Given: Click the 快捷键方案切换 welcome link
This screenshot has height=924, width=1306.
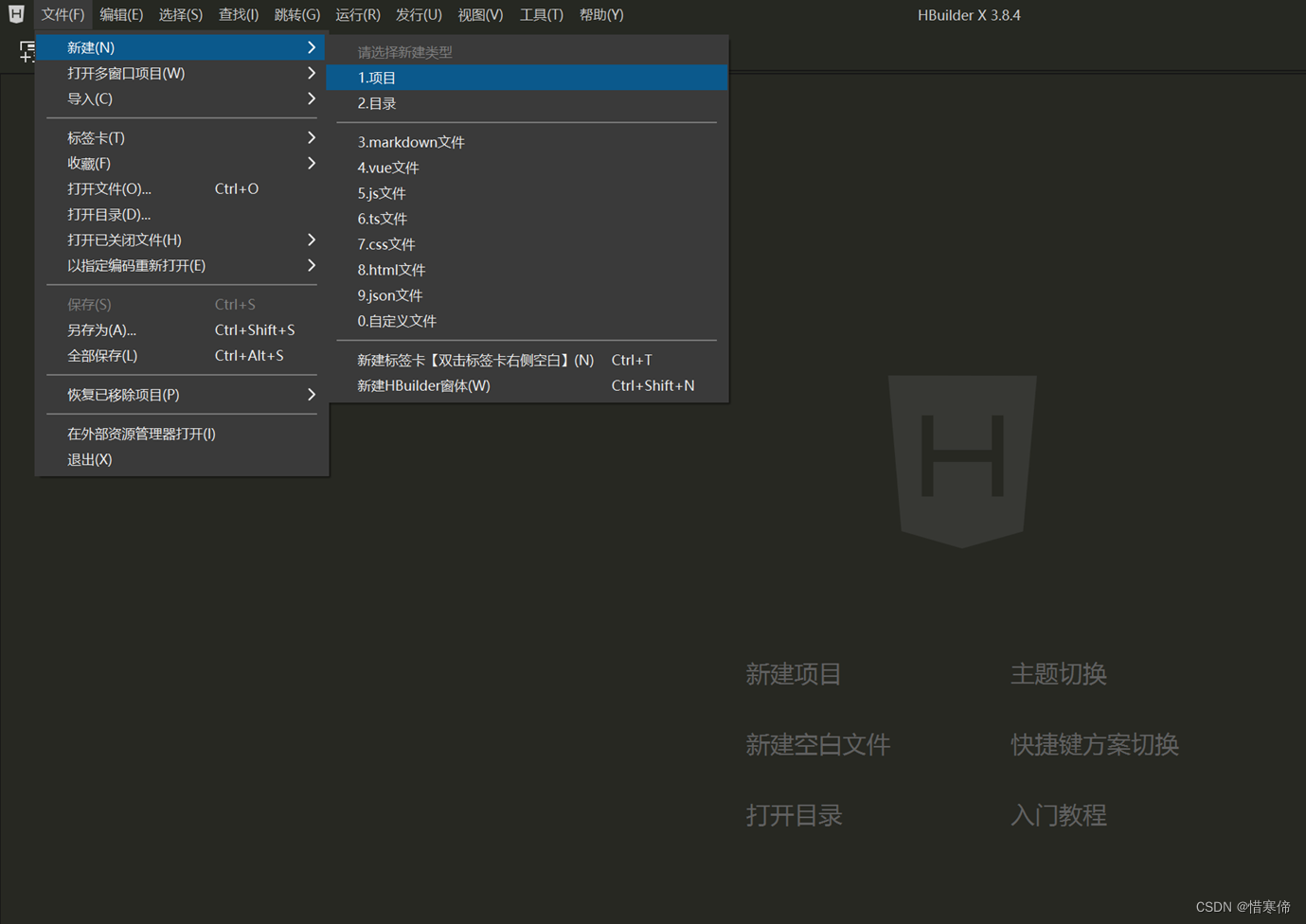Looking at the screenshot, I should 1095,745.
